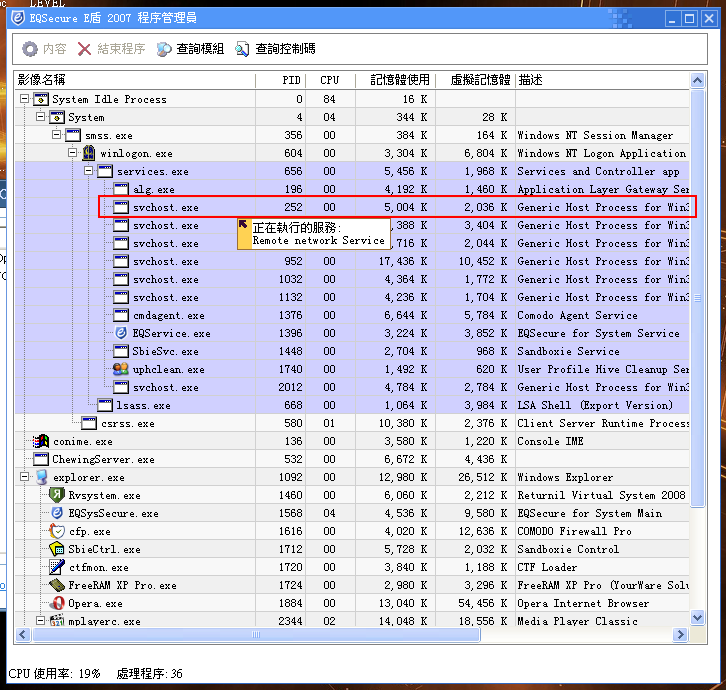Open 查詢模組 module query tool
Screen dimensions: 726x690
(x=190, y=49)
